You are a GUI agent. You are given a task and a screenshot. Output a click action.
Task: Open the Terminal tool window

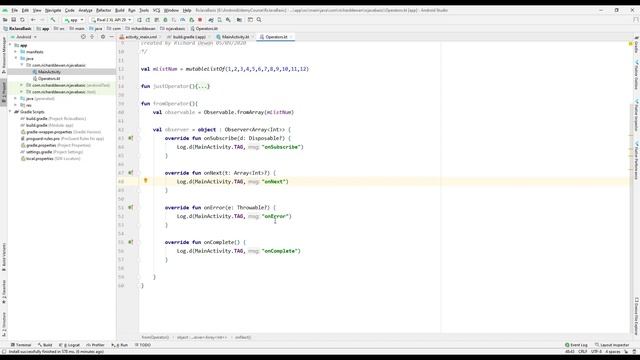tap(21, 345)
